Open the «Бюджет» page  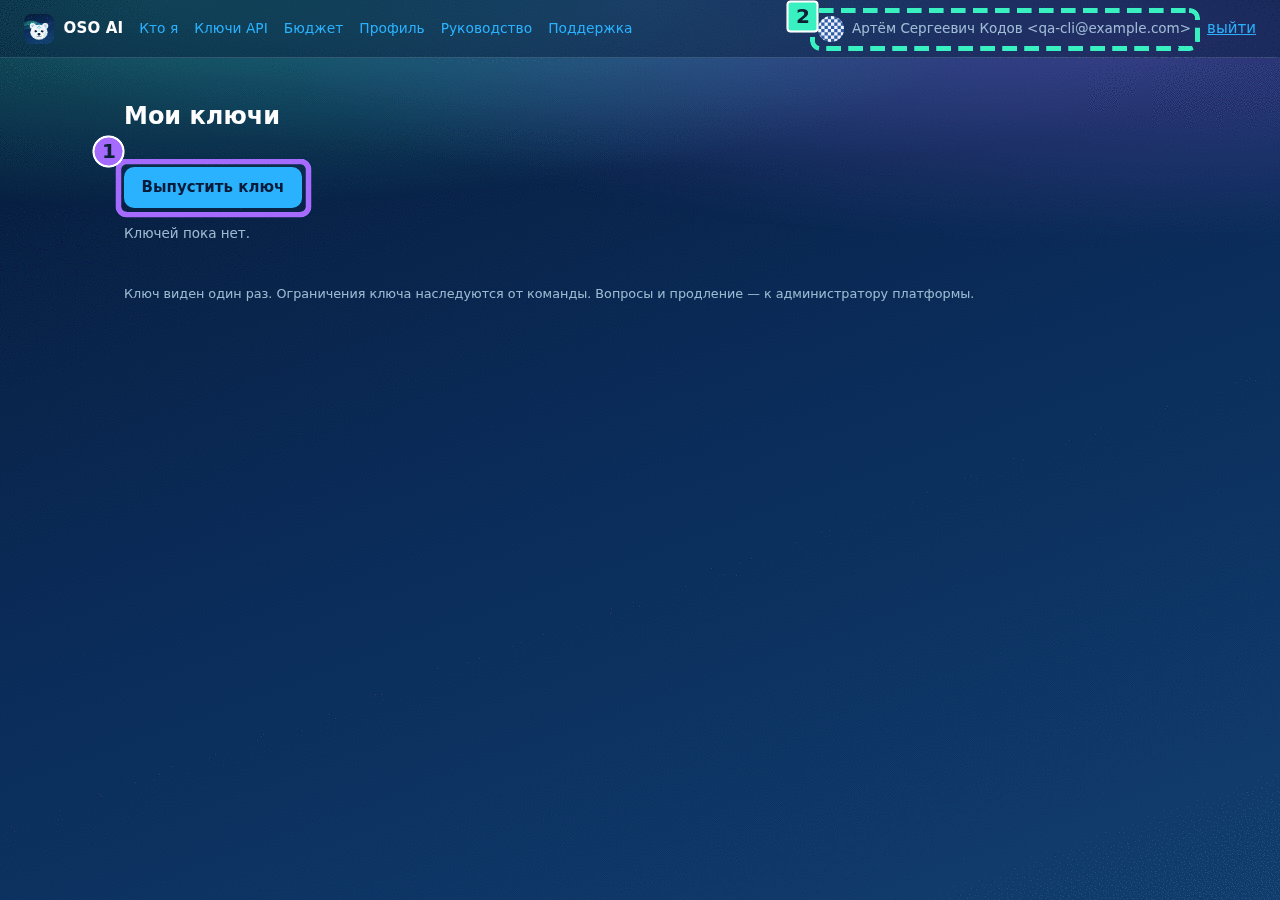point(313,28)
